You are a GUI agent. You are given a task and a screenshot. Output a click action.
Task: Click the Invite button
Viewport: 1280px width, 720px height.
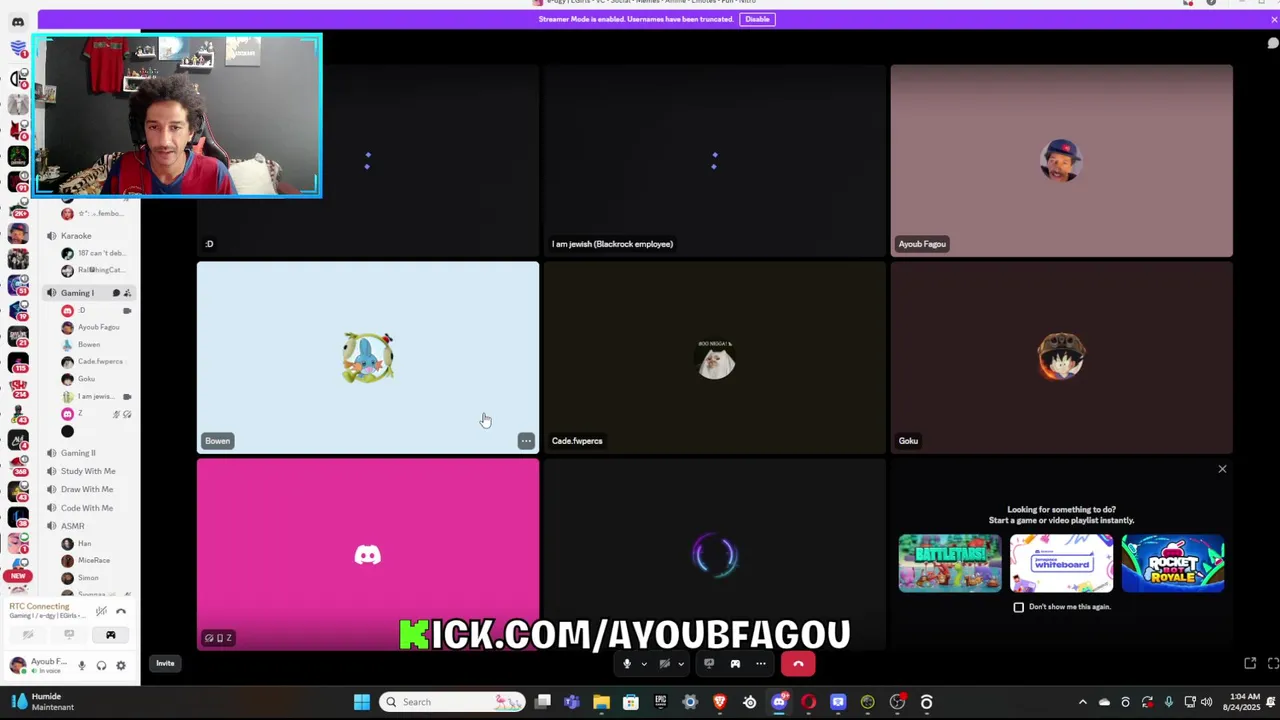tap(165, 663)
